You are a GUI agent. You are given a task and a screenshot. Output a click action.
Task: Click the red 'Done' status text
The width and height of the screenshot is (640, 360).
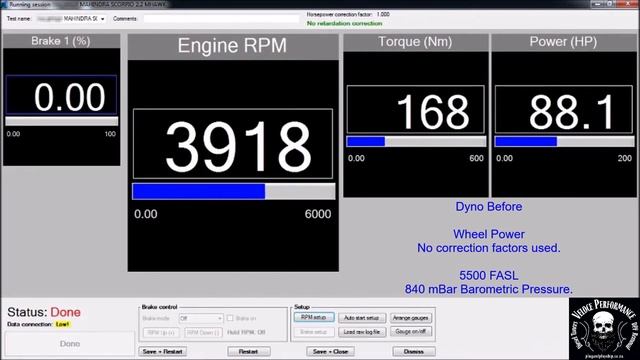(x=65, y=312)
